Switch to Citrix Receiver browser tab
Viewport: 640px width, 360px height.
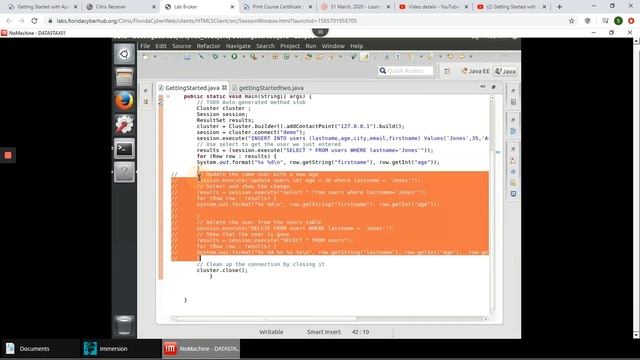[x=120, y=7]
